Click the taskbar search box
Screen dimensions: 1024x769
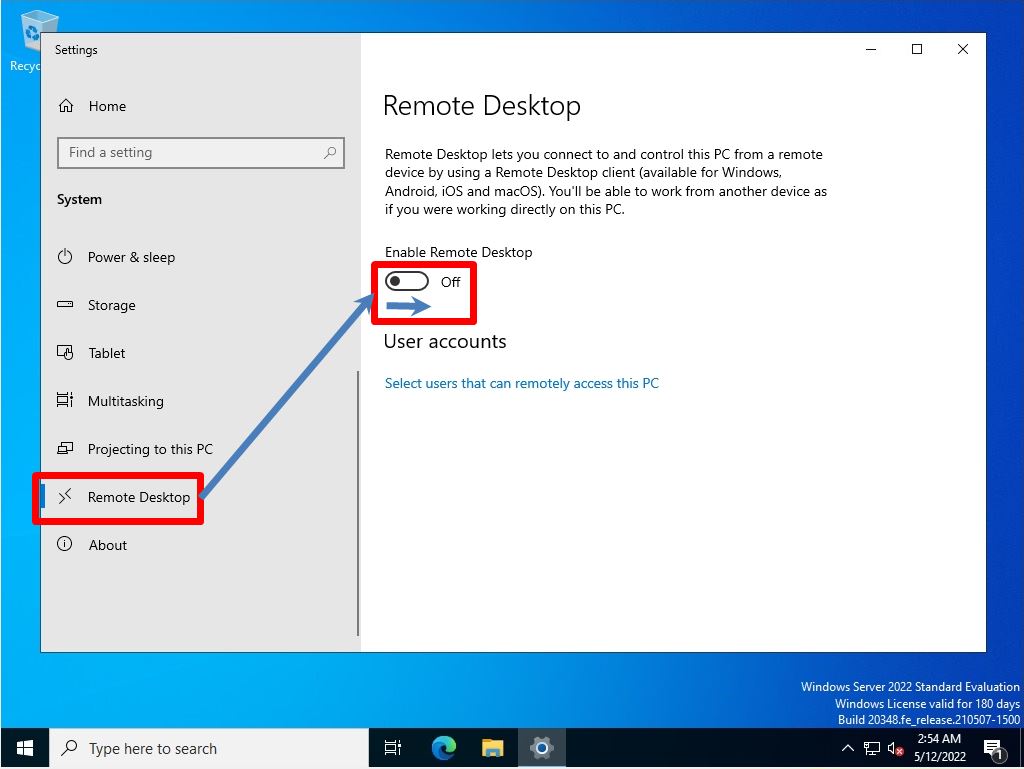[x=209, y=748]
